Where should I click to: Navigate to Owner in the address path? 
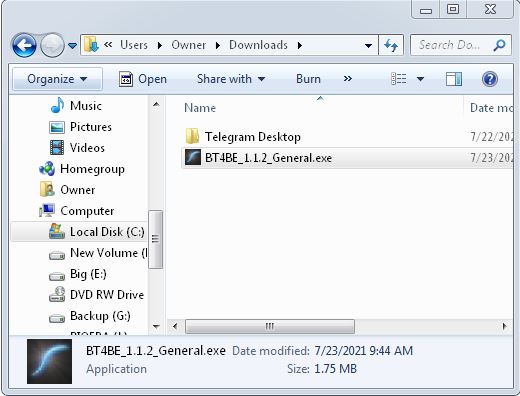(x=188, y=45)
